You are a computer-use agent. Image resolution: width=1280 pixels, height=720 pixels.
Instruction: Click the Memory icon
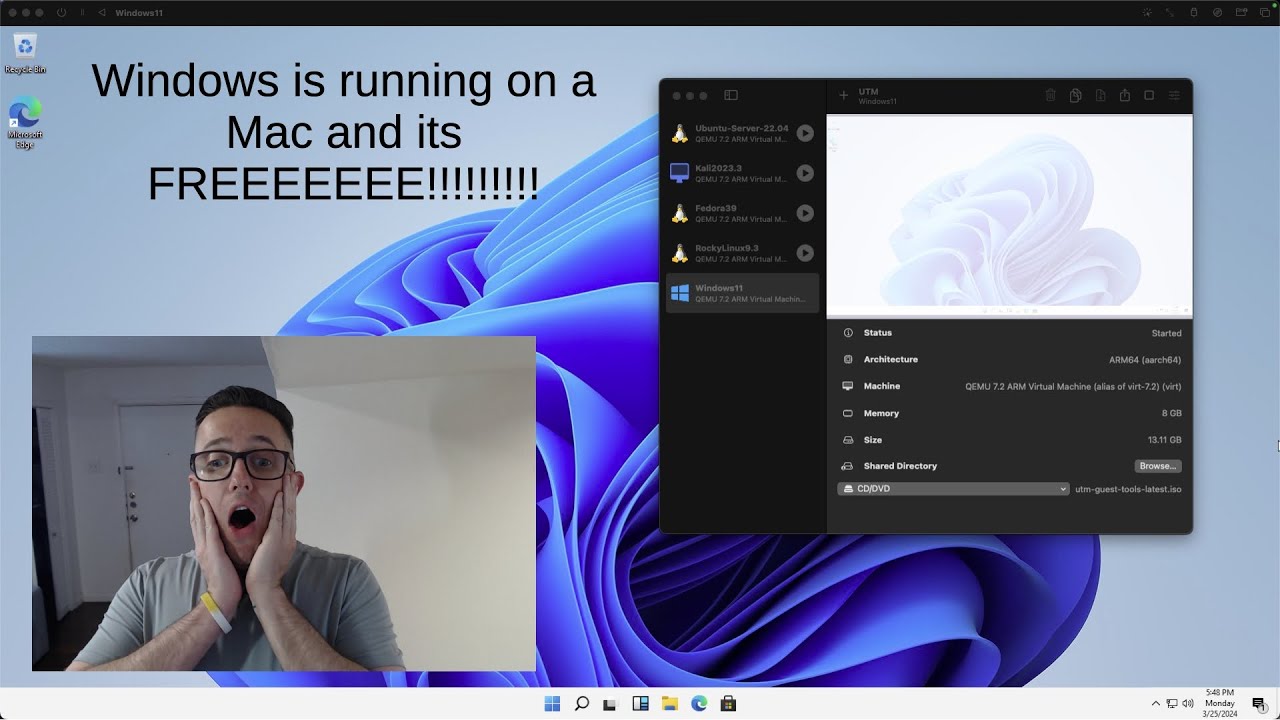pos(848,413)
